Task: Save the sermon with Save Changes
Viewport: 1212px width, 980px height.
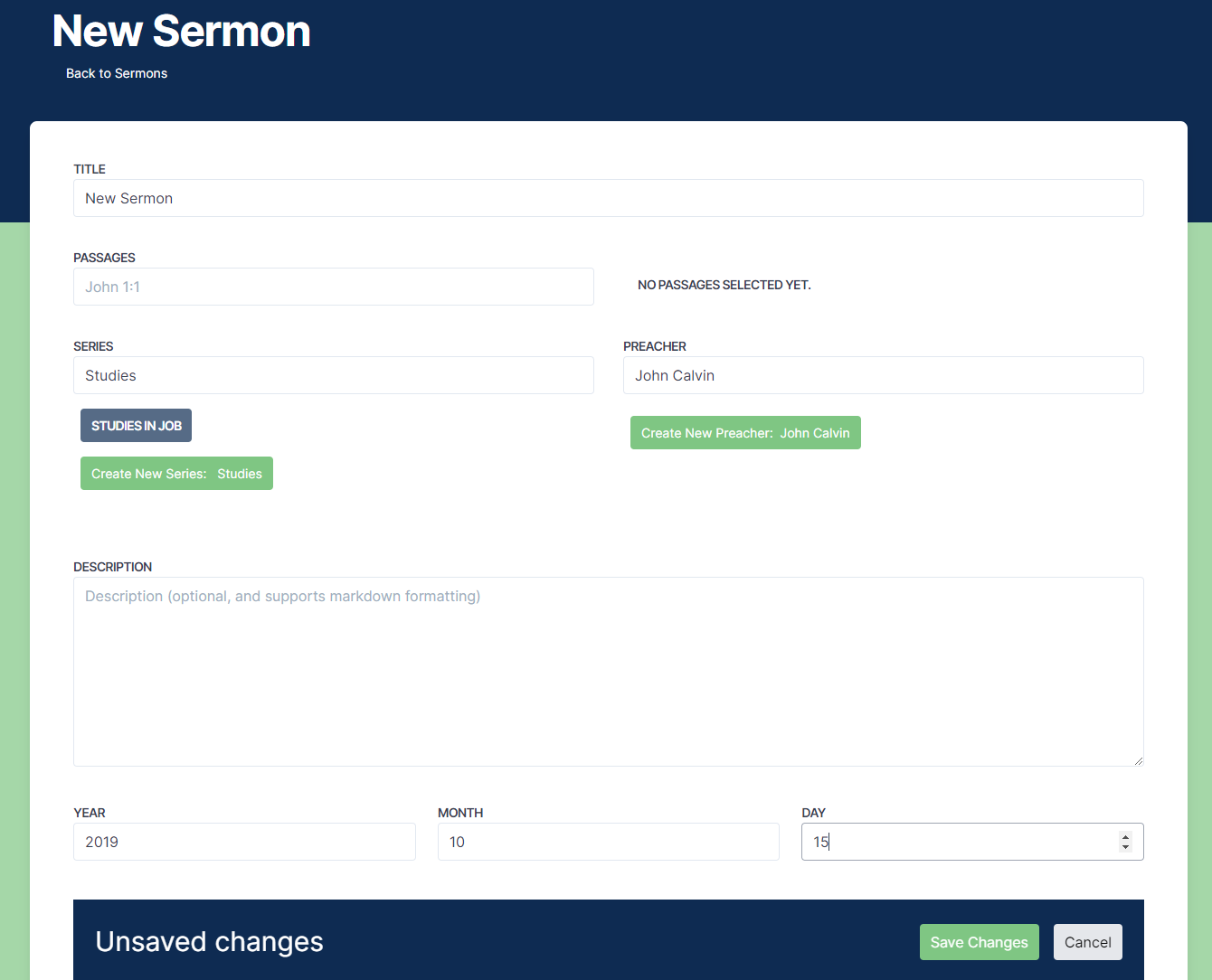Action: 979,942
